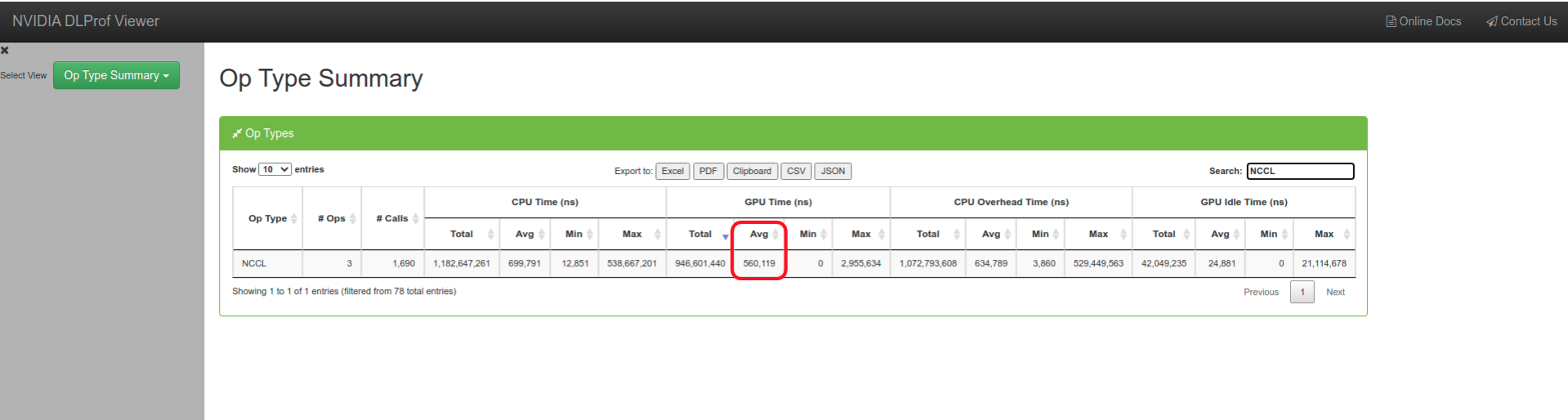Export table as PDF
This screenshot has height=420, width=1568.
[x=708, y=171]
